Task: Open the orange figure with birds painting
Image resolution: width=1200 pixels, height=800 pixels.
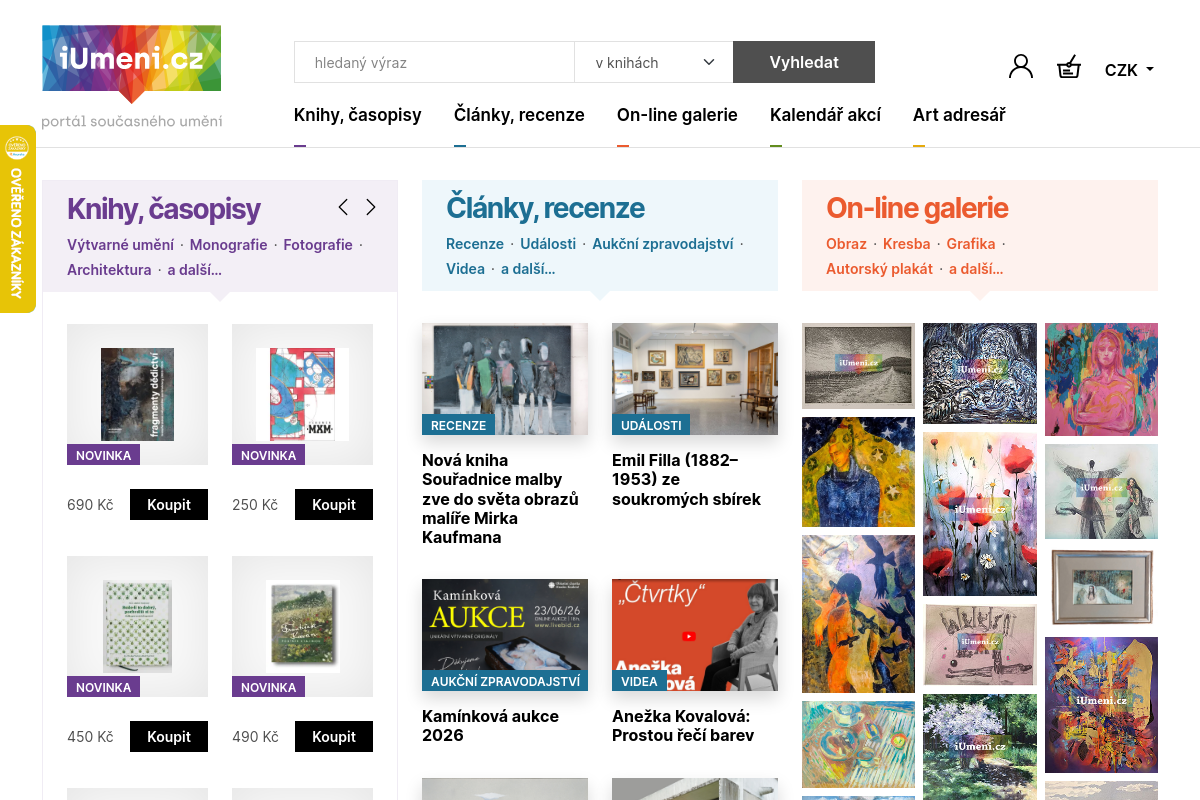Action: (x=858, y=614)
